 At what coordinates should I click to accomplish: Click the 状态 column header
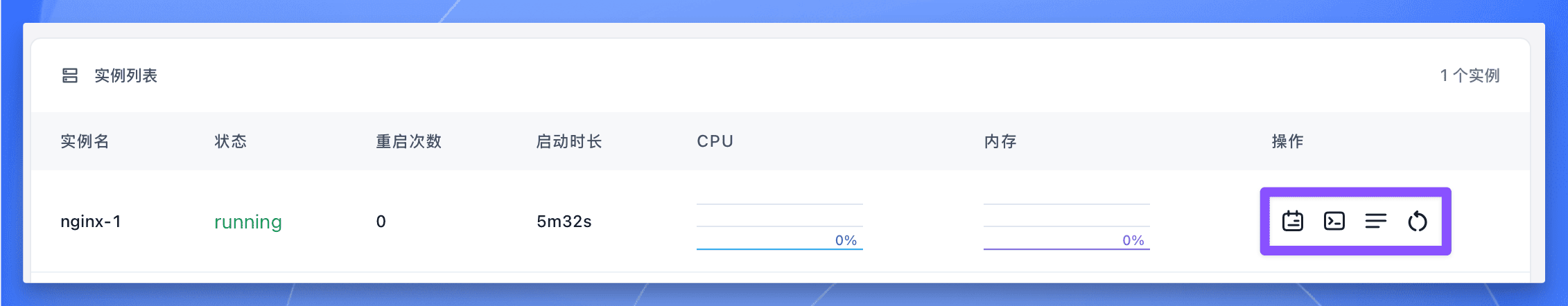[231, 141]
